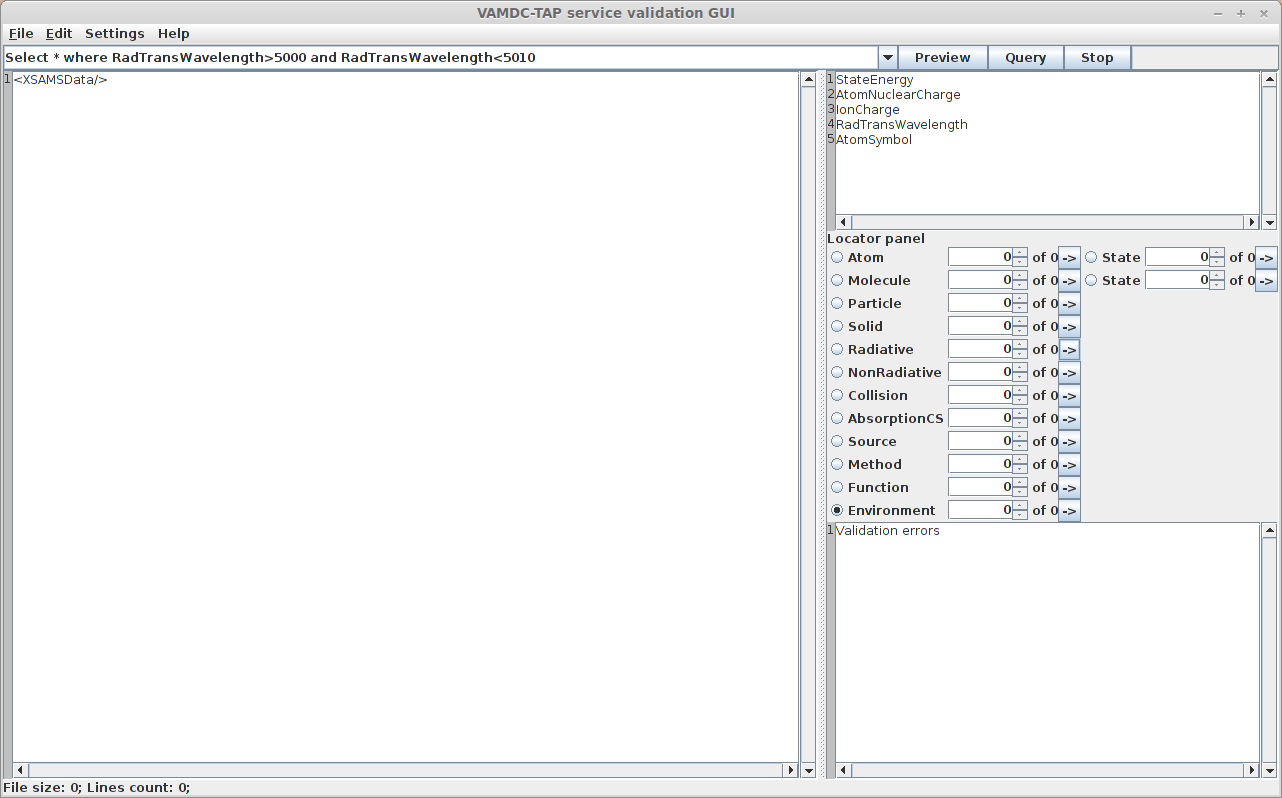
Task: Go to NonRadiative element with arrow button
Action: [x=1069, y=372]
